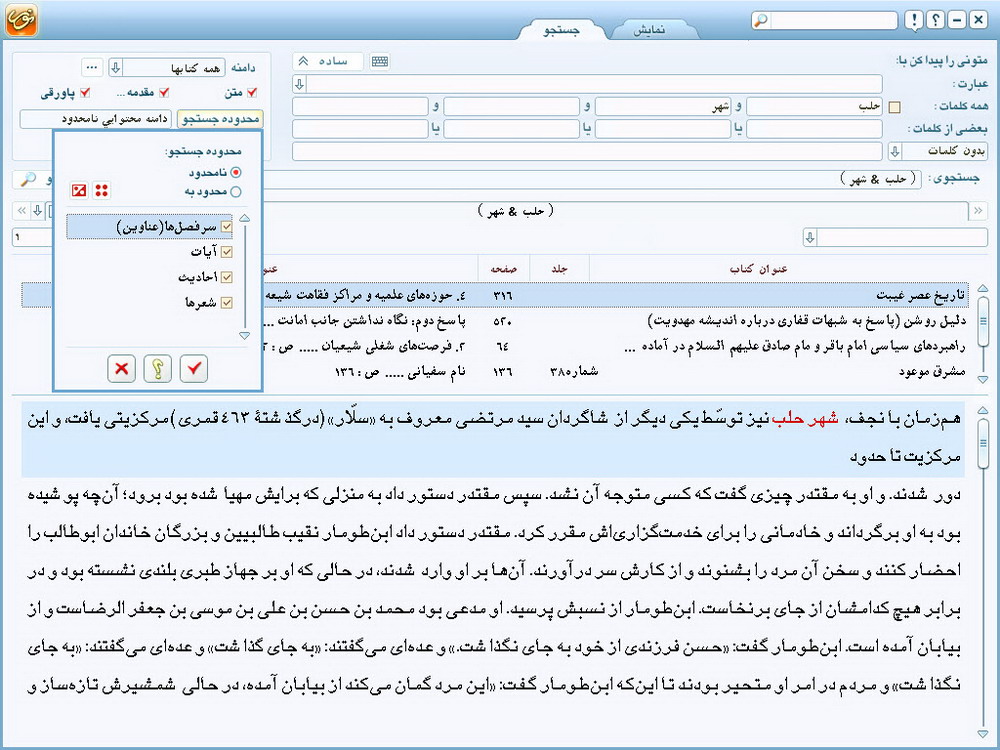
Task: Switch to the نمایش tab
Action: [x=649, y=30]
